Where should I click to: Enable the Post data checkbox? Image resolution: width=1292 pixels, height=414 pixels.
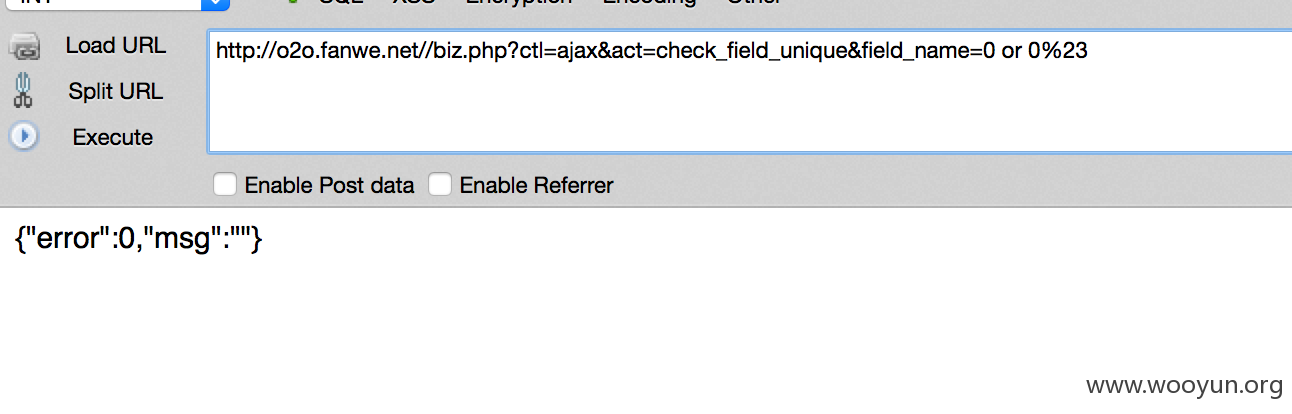225,184
